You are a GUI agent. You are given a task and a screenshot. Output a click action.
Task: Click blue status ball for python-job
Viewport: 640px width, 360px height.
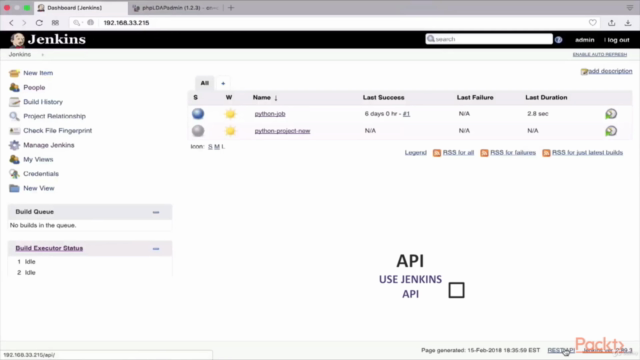point(198,113)
